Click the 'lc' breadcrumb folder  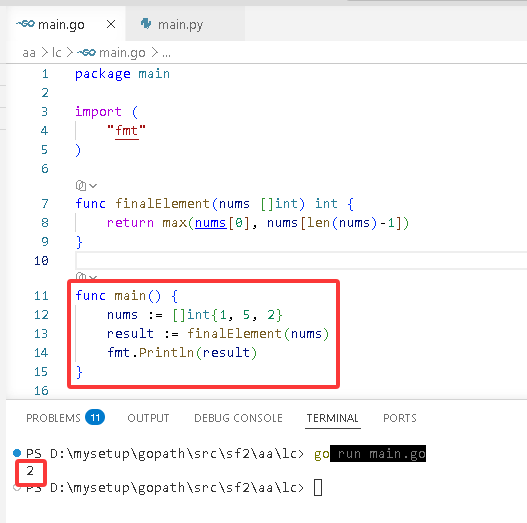point(57,53)
